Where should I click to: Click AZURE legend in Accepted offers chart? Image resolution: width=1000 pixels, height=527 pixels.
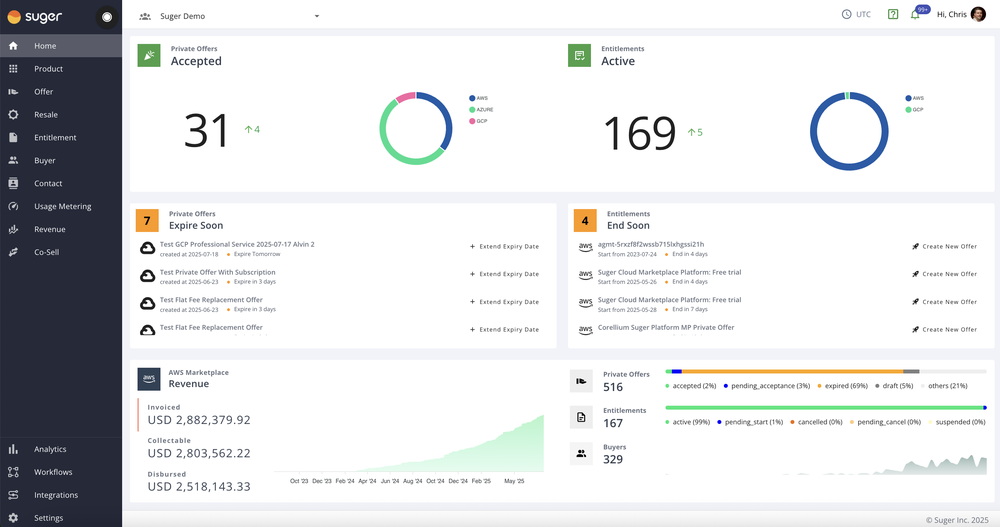pos(481,110)
